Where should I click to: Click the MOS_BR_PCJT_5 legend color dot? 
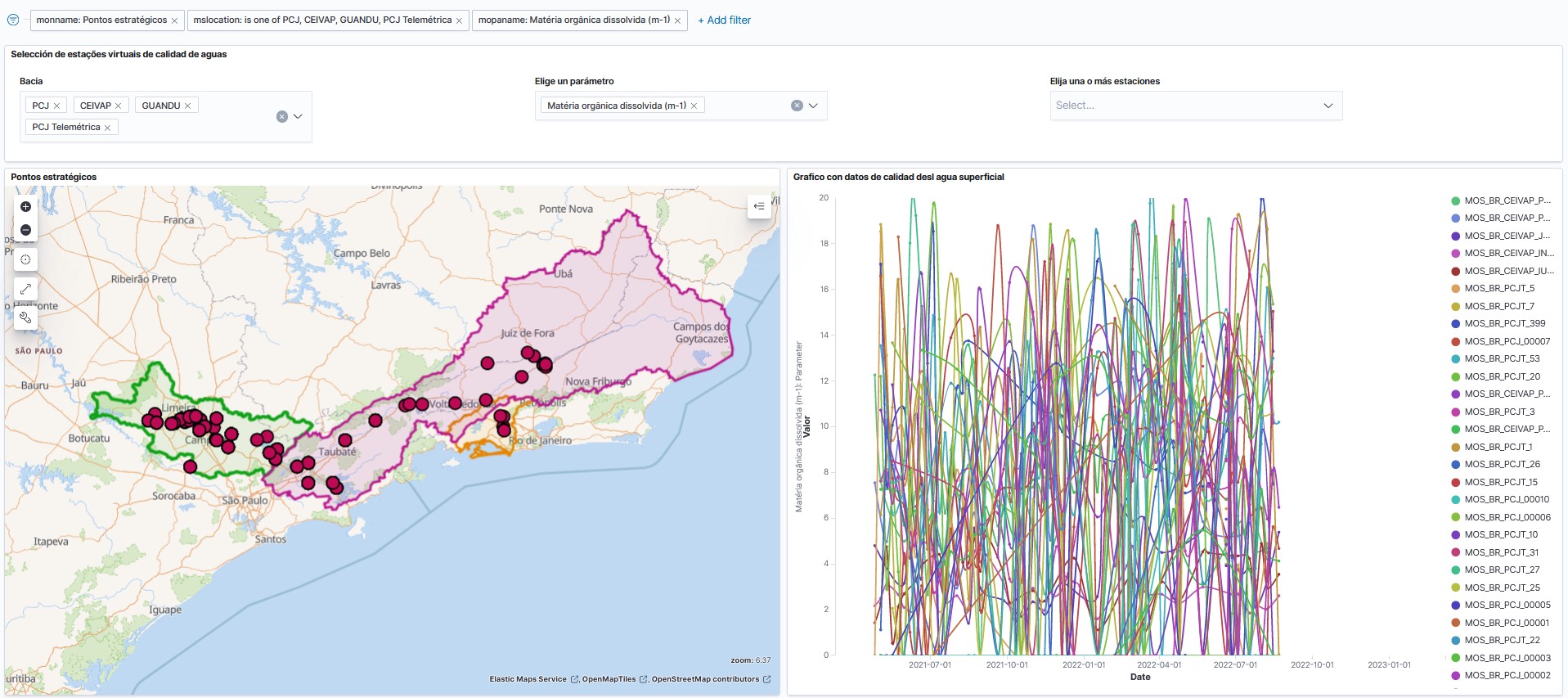(1455, 288)
